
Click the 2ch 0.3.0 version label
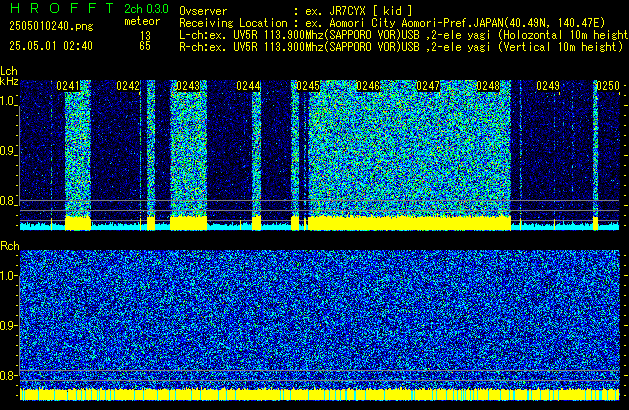pos(146,8)
